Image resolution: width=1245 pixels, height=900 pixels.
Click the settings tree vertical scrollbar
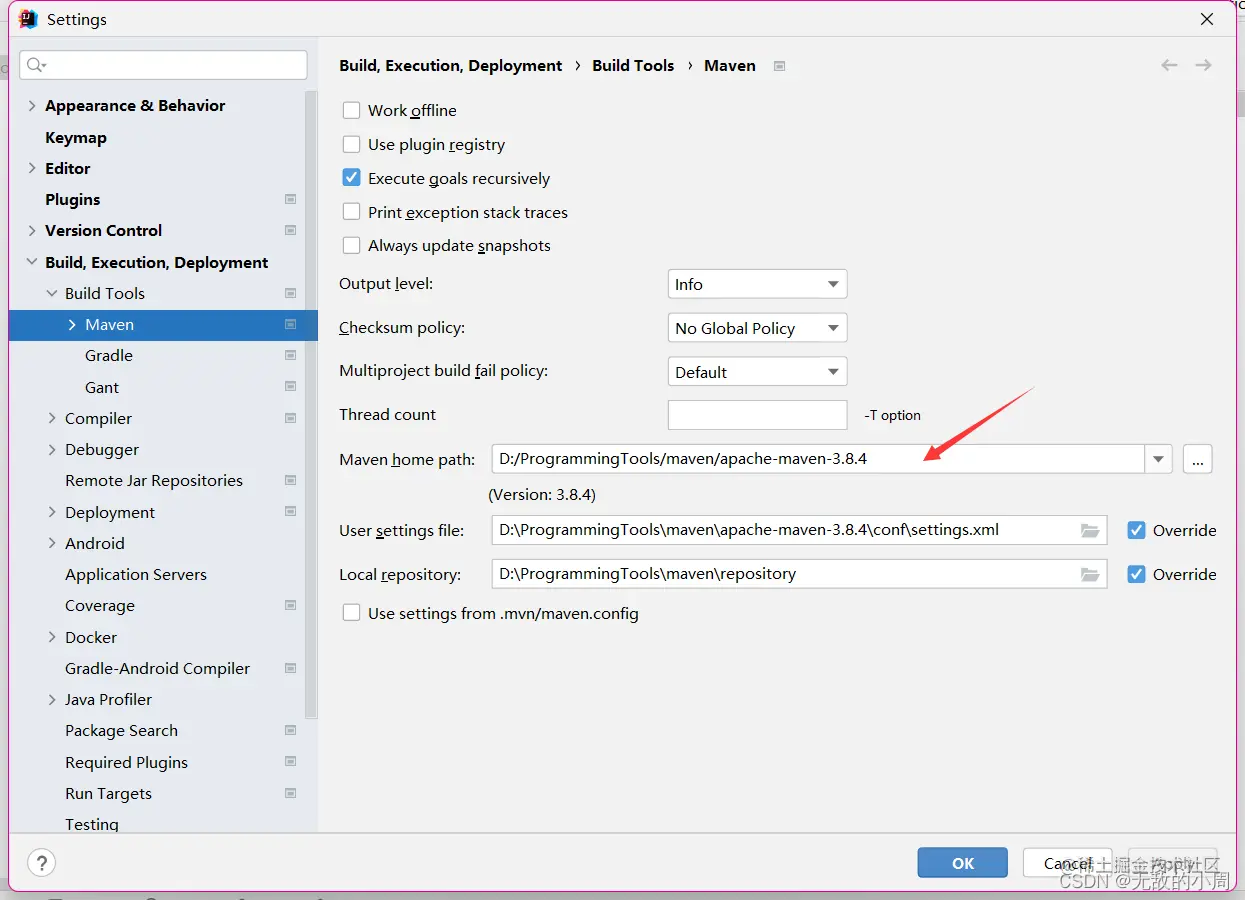click(311, 403)
